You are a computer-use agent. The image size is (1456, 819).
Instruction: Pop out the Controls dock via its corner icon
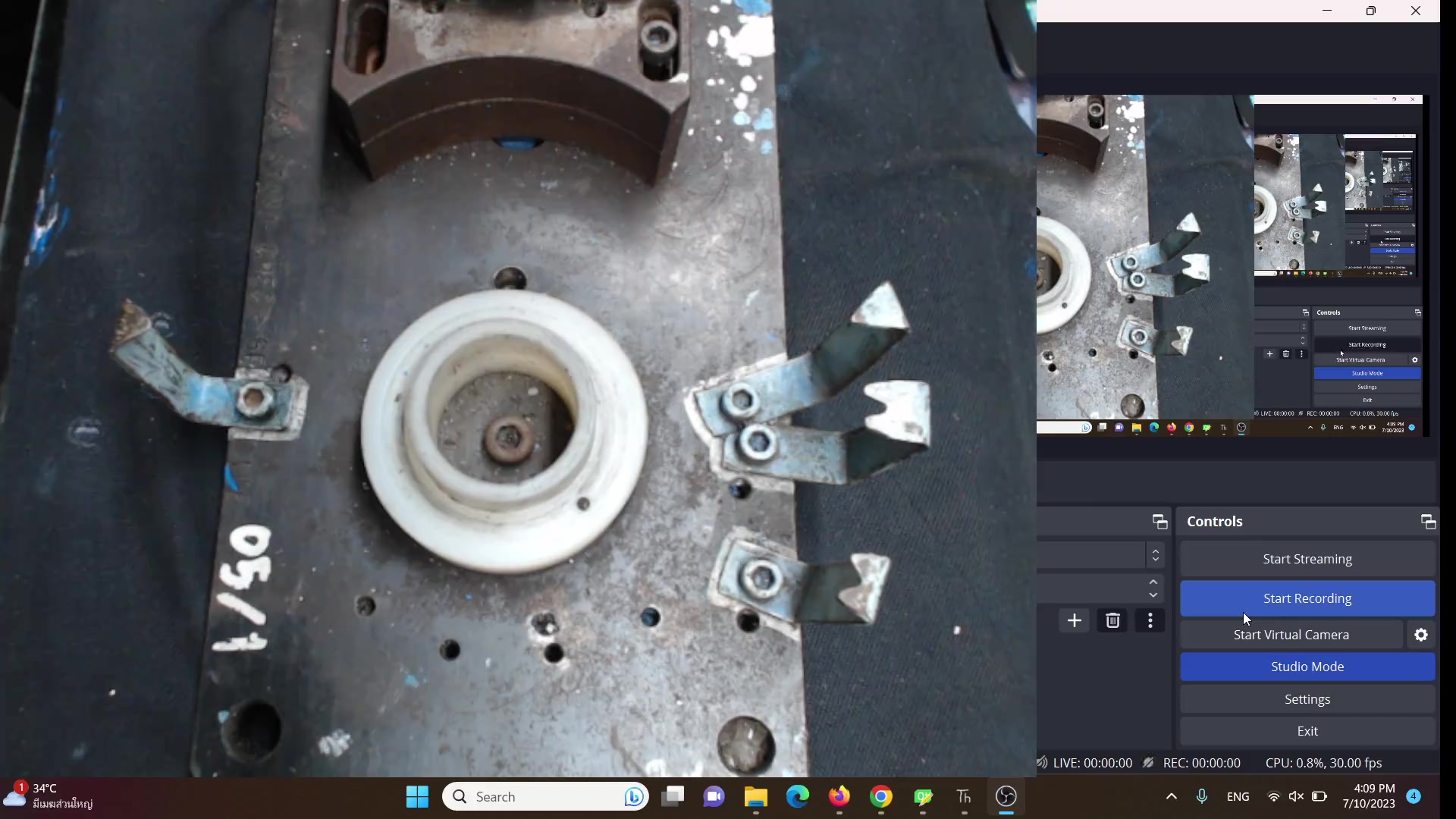point(1427,521)
